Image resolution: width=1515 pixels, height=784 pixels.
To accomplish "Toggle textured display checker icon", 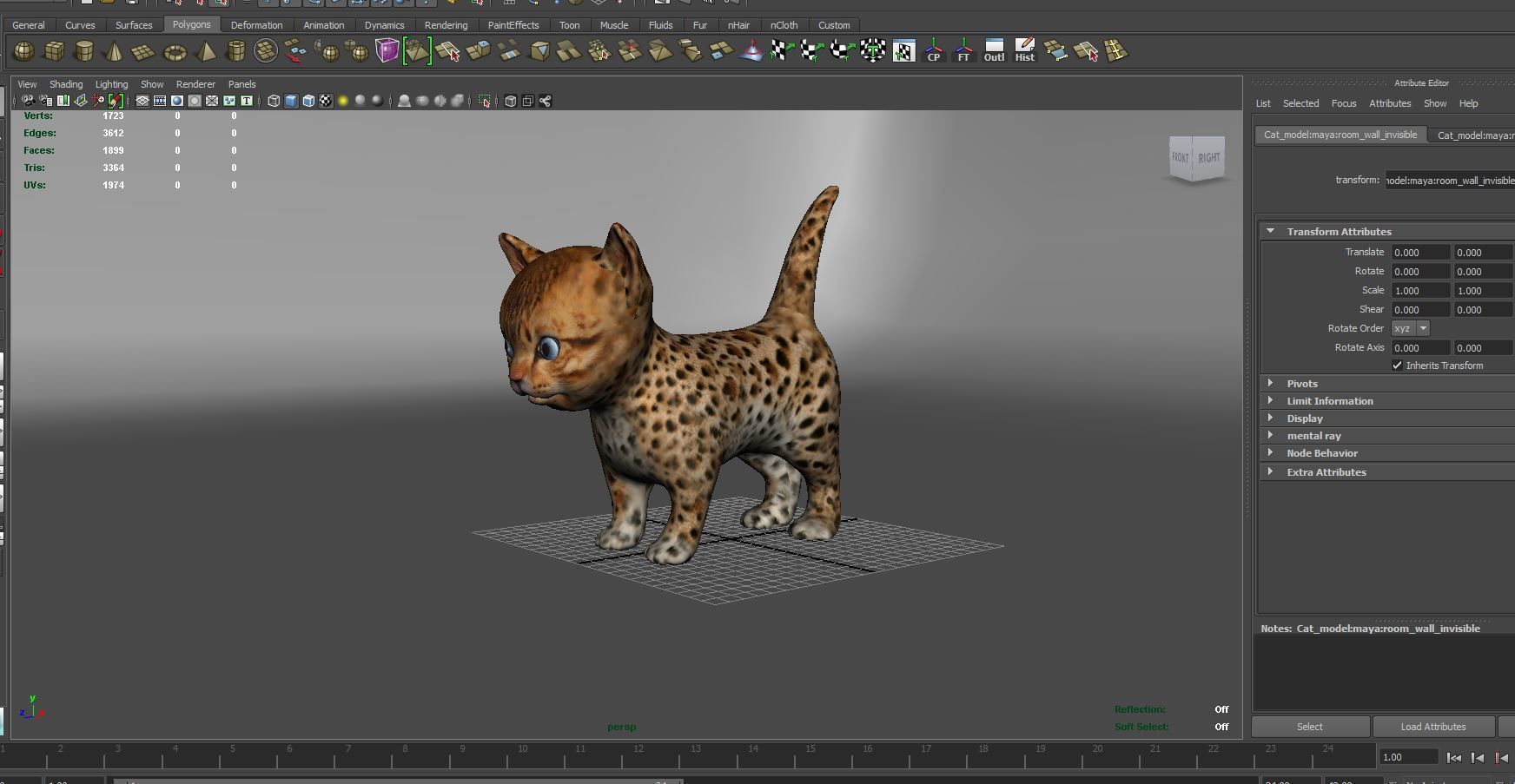I will [x=326, y=101].
